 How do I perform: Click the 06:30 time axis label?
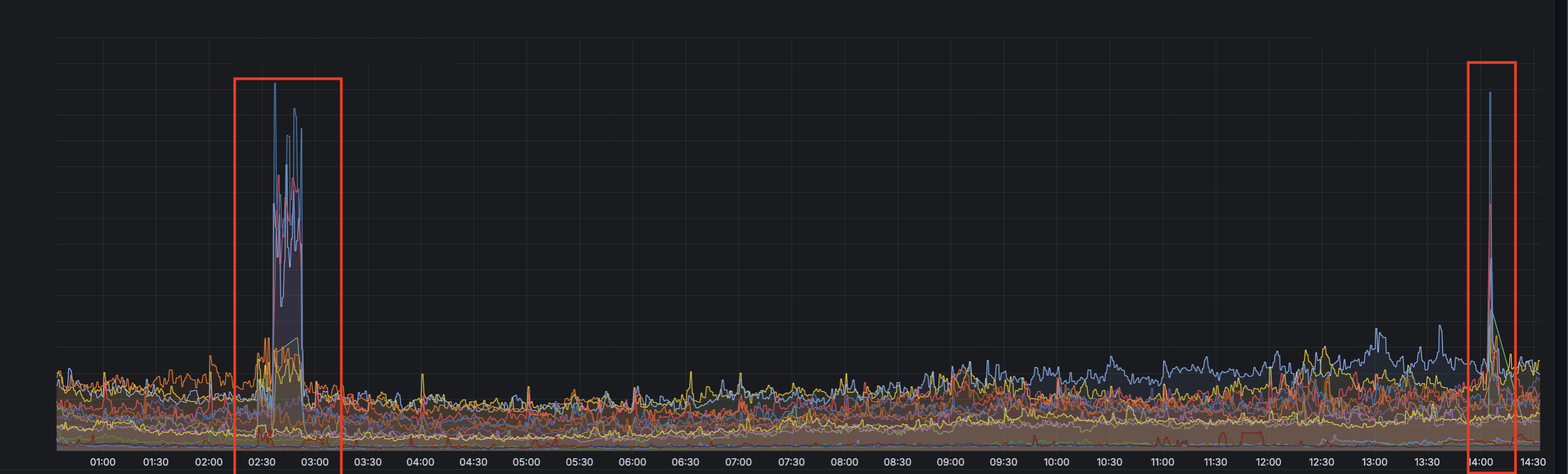pos(685,462)
